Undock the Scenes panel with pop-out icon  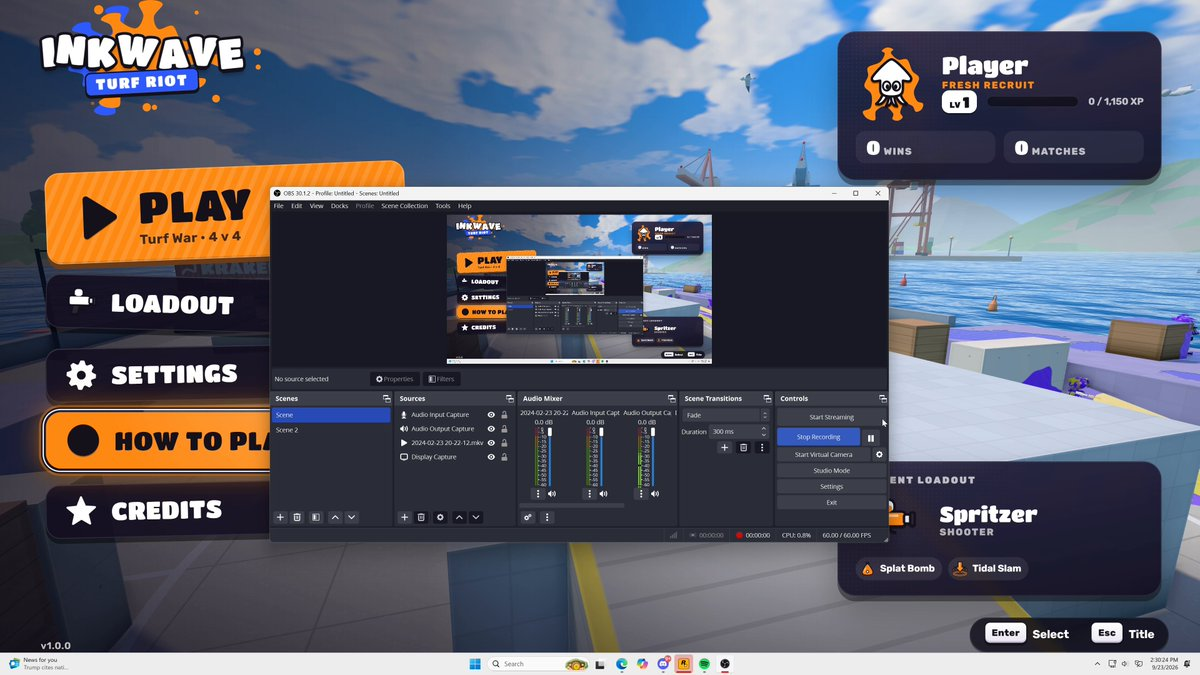point(386,398)
